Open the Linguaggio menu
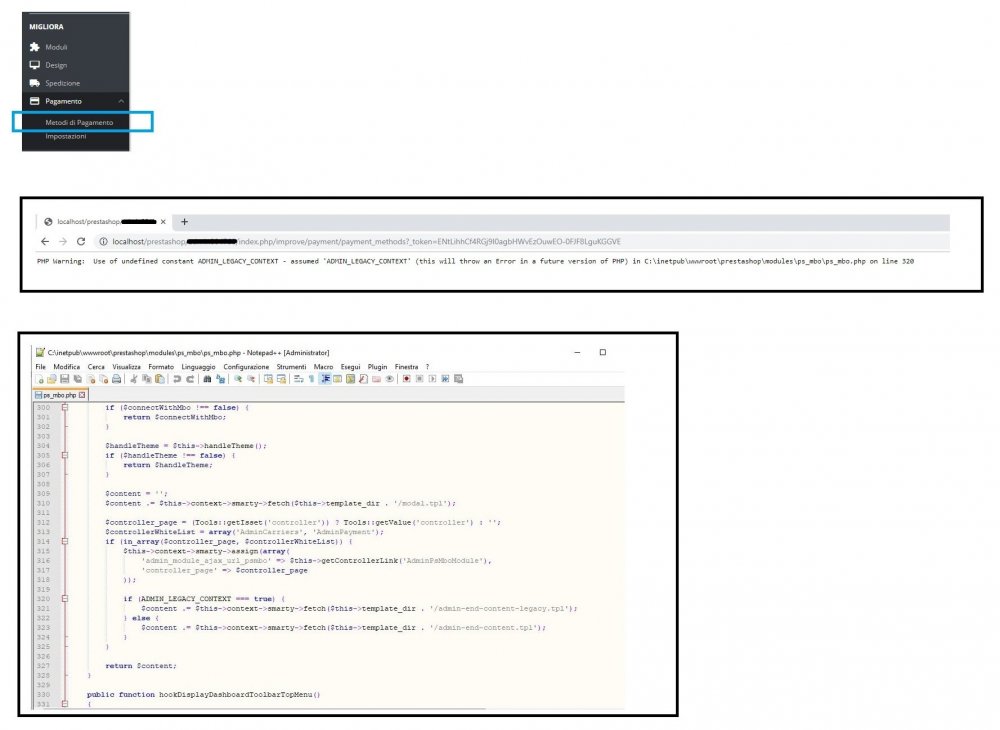Viewport: 1000px width, 730px height. [x=198, y=367]
